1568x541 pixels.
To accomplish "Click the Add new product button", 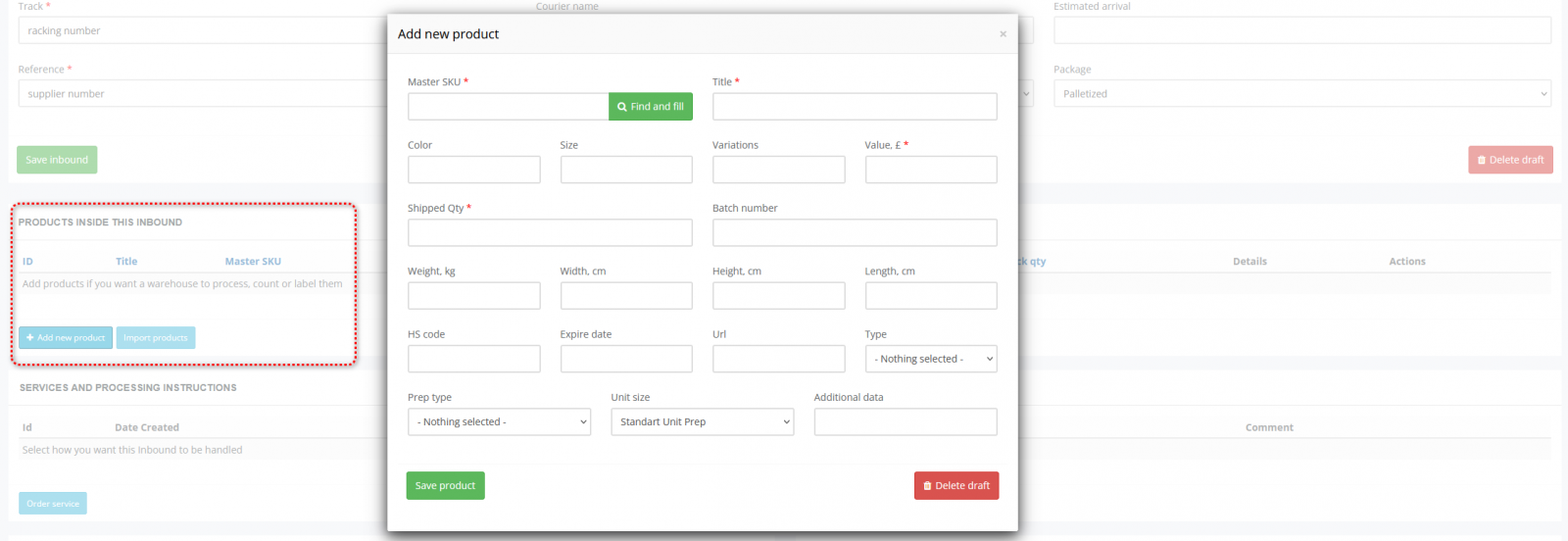I will pyautogui.click(x=66, y=338).
